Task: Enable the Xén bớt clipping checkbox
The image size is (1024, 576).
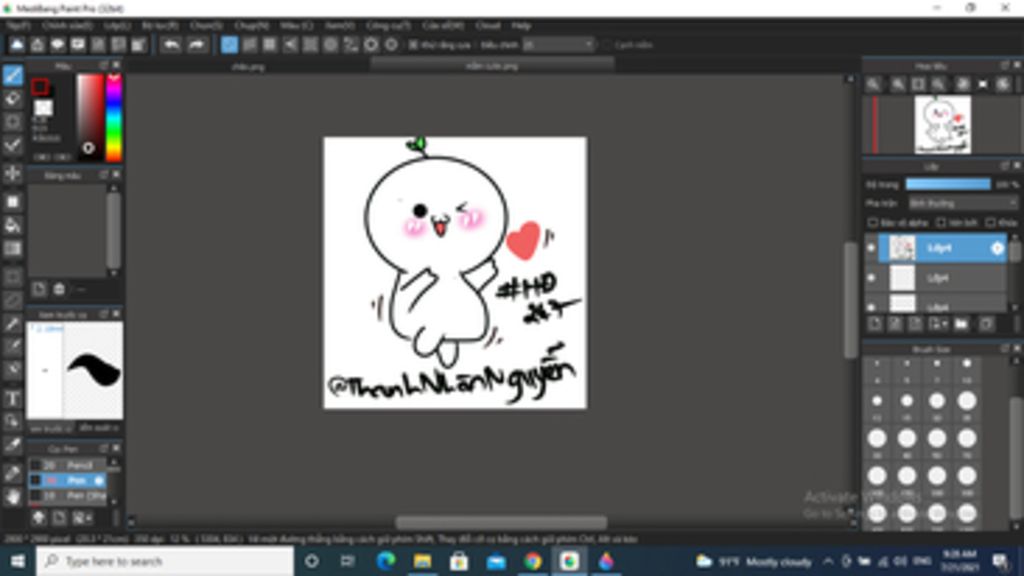Action: [940, 223]
